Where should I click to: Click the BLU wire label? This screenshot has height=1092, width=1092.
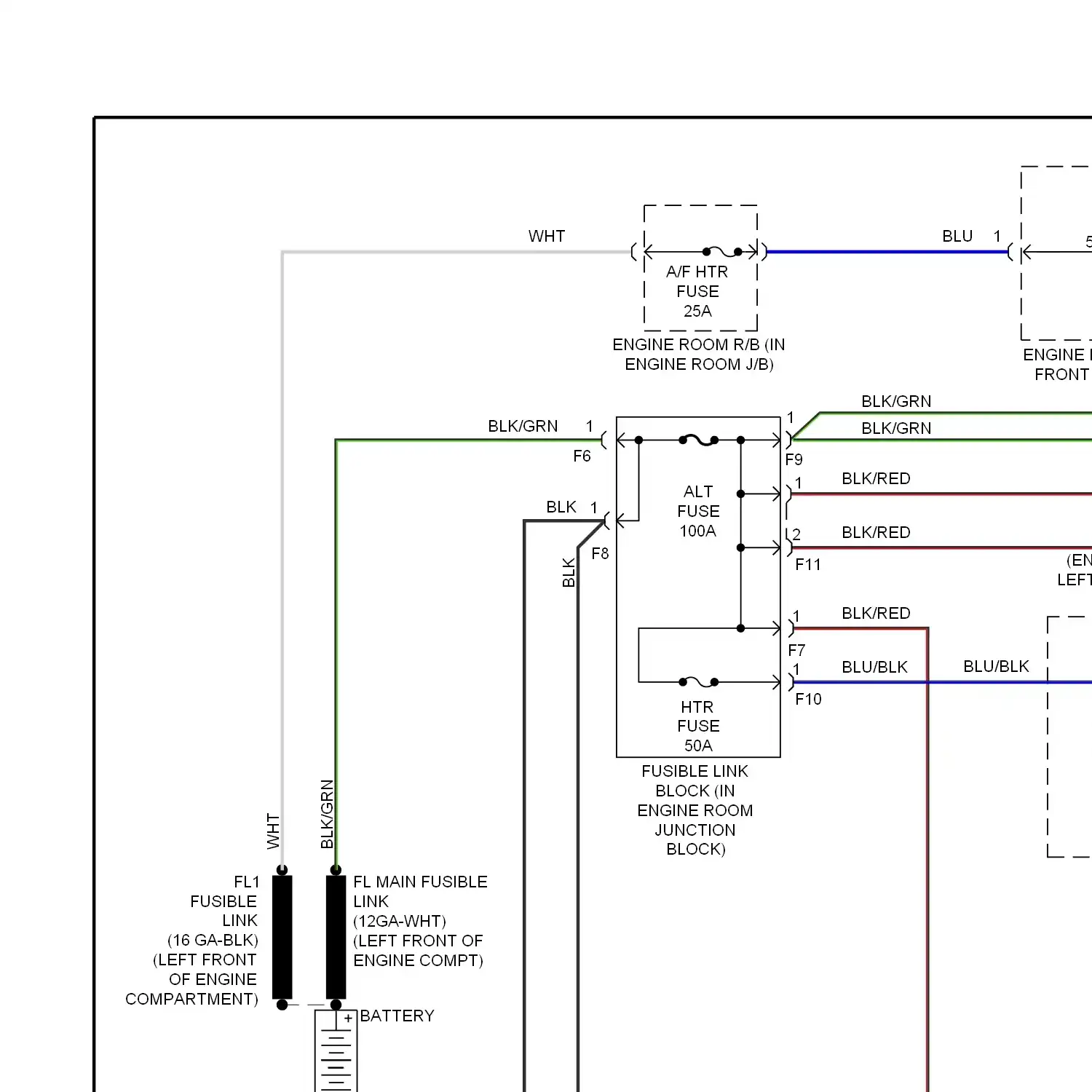tap(957, 236)
